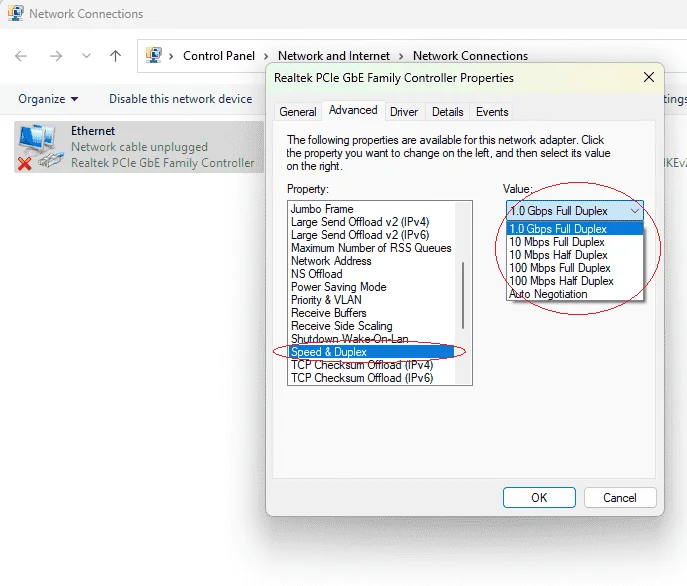Select Network Connections breadcrumb
Viewport: 687px width, 586px height.
click(470, 56)
